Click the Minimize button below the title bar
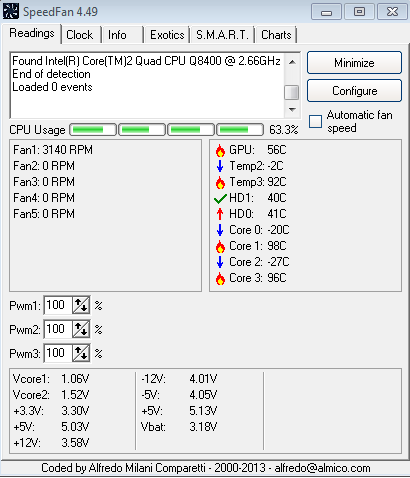The width and height of the screenshot is (410, 478). point(354,63)
